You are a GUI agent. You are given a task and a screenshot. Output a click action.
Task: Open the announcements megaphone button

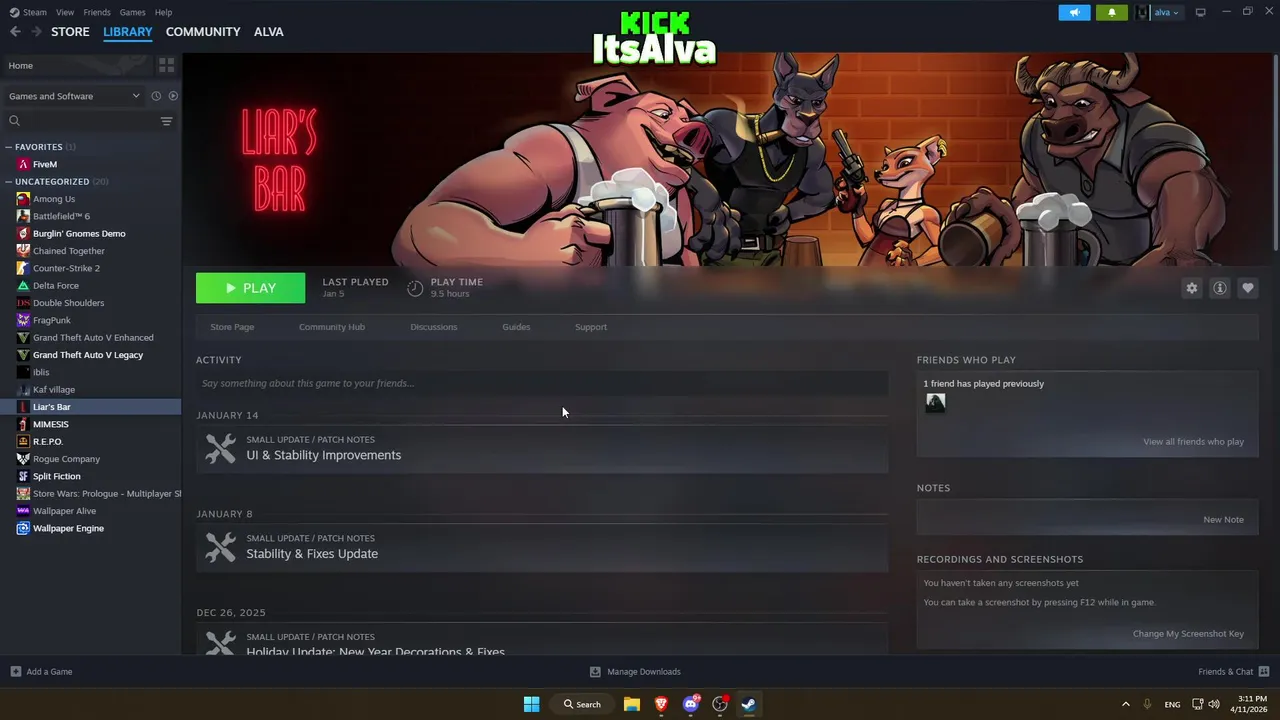(1074, 12)
